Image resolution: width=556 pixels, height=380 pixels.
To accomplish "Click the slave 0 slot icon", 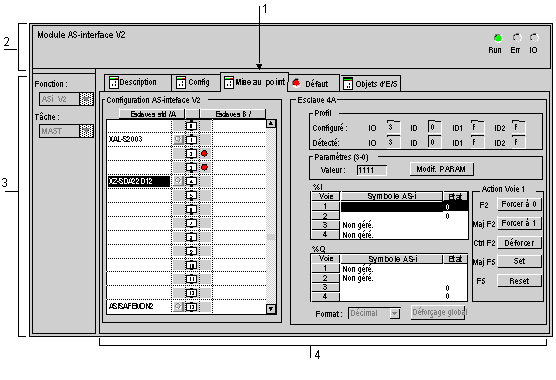I will (191, 125).
